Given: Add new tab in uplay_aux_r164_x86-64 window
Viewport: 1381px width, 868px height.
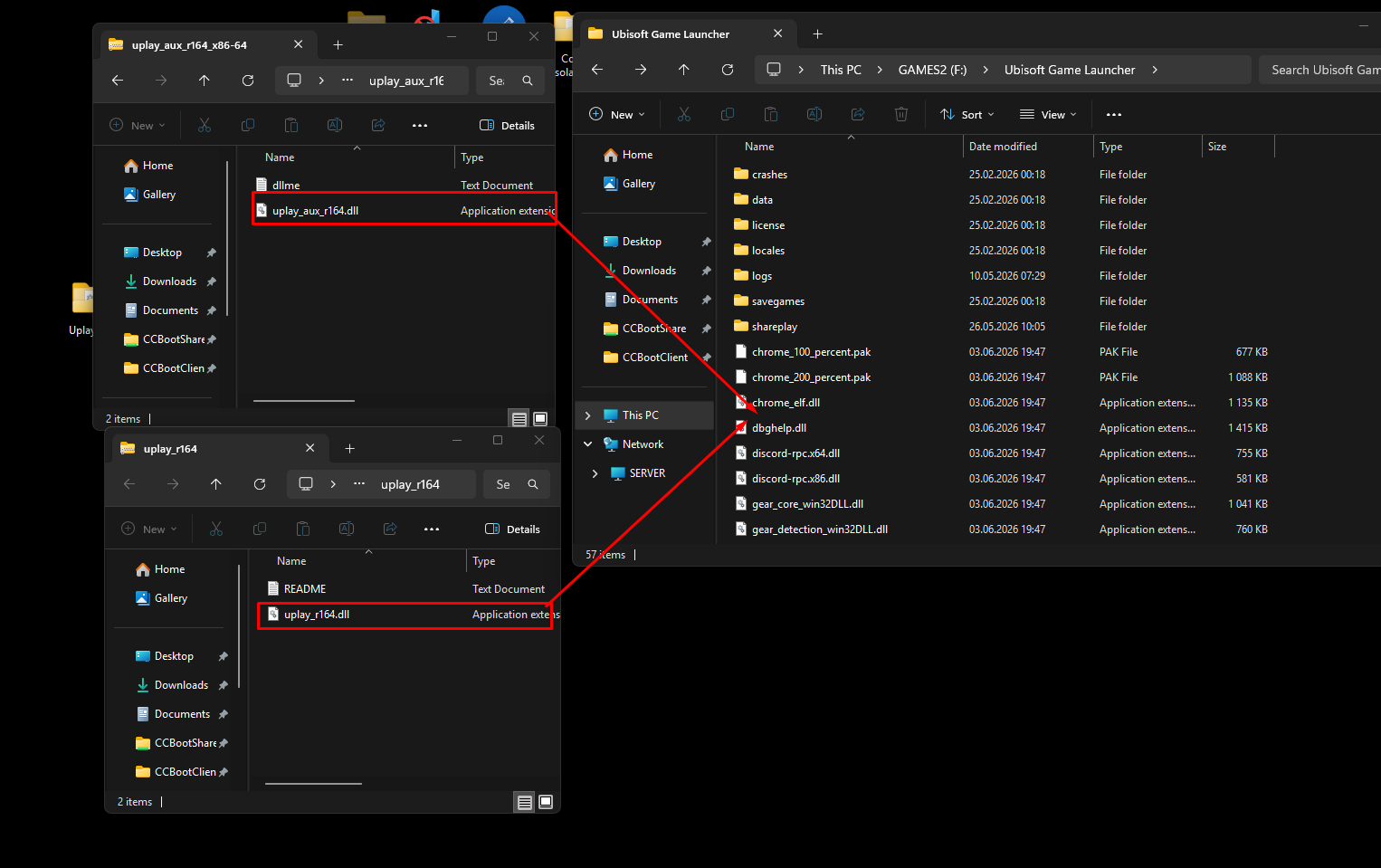Looking at the screenshot, I should (338, 45).
